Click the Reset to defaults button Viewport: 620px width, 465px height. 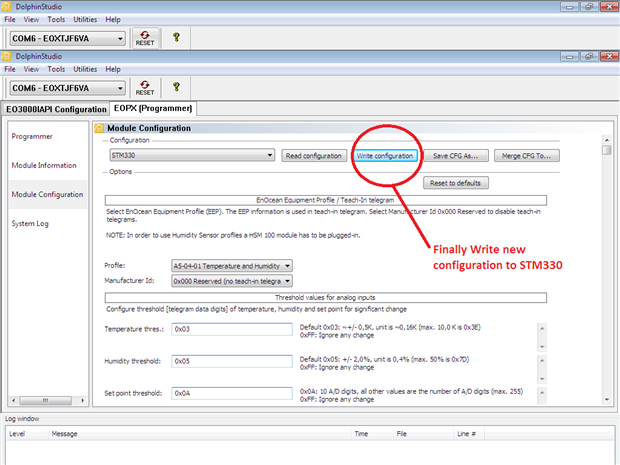[456, 183]
